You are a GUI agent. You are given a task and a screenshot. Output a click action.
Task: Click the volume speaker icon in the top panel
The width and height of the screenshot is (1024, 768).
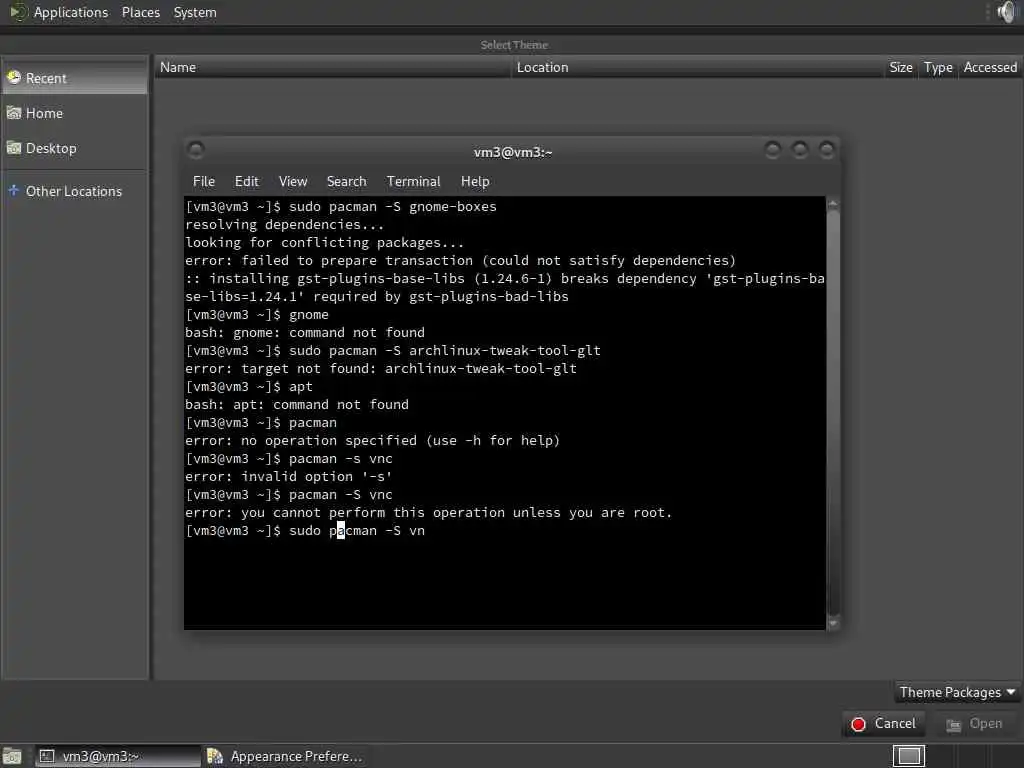coord(1006,12)
